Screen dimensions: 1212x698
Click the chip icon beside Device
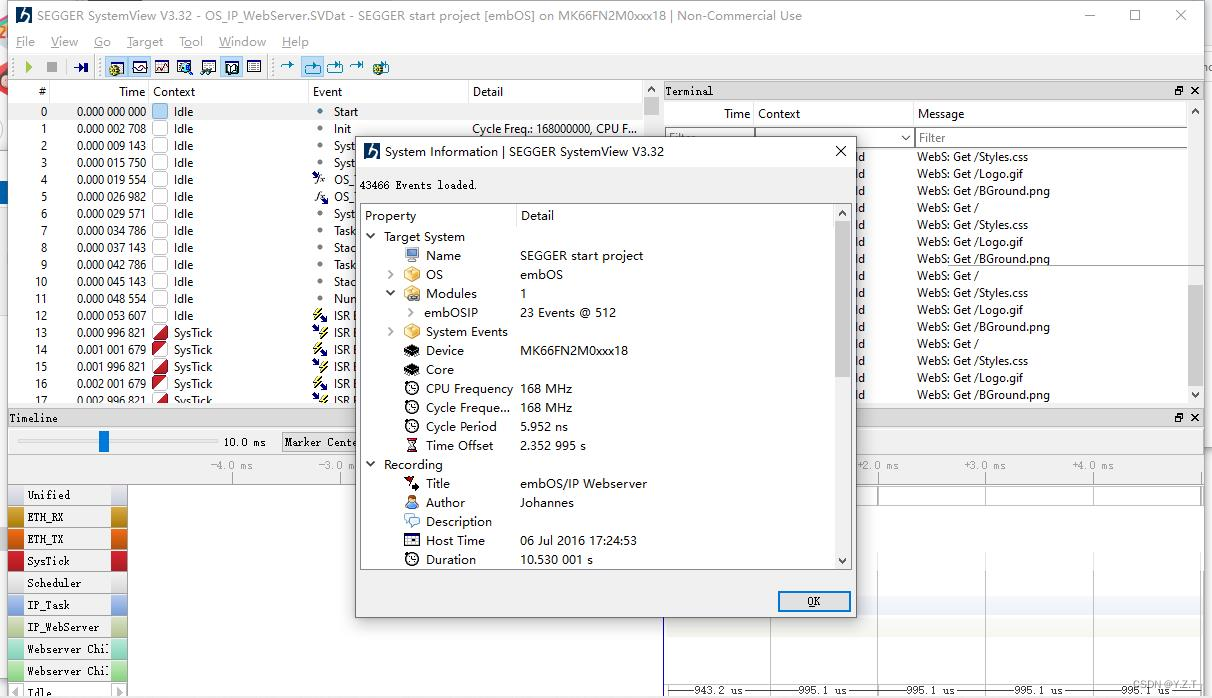click(412, 351)
